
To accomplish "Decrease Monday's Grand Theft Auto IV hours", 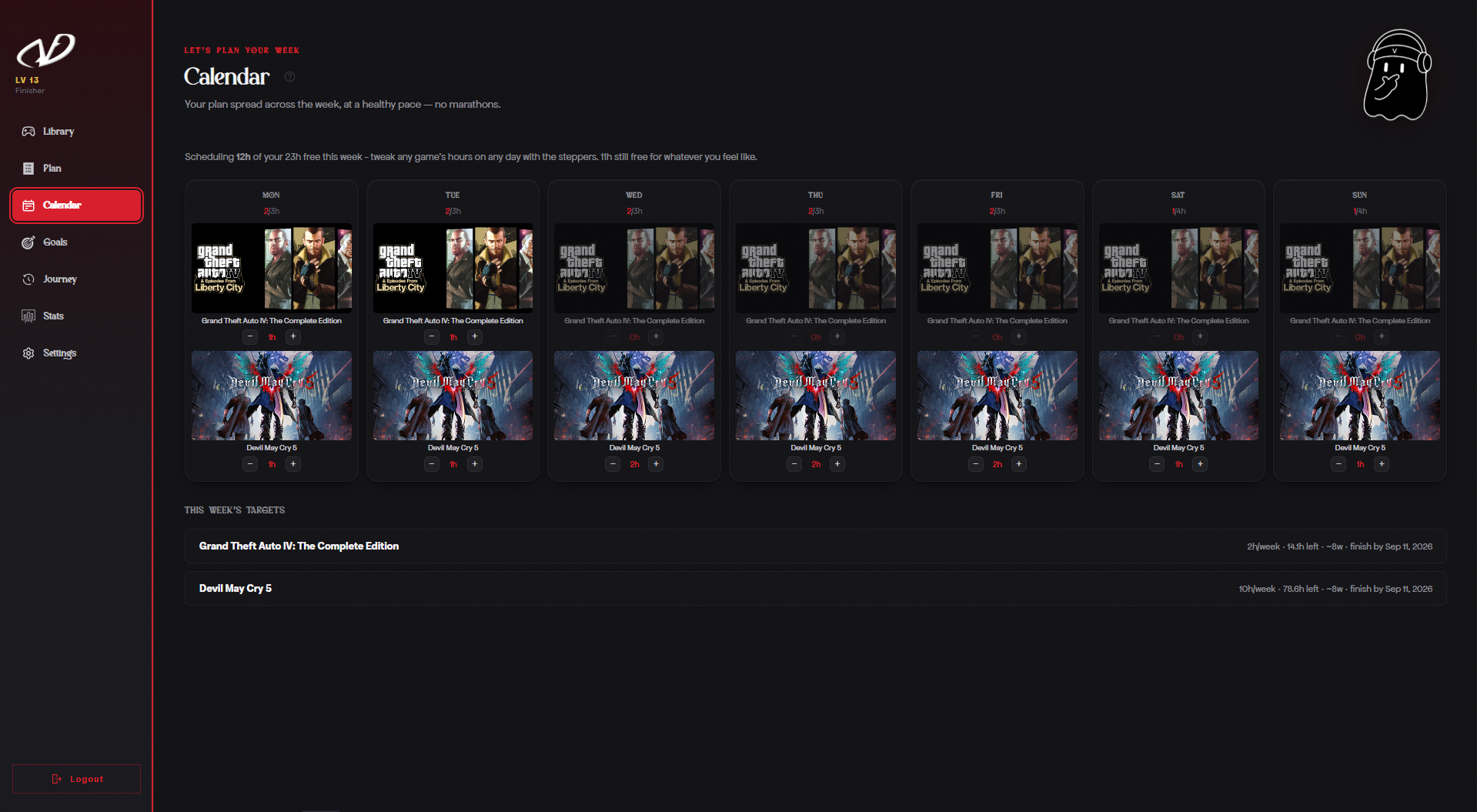I will (x=250, y=336).
